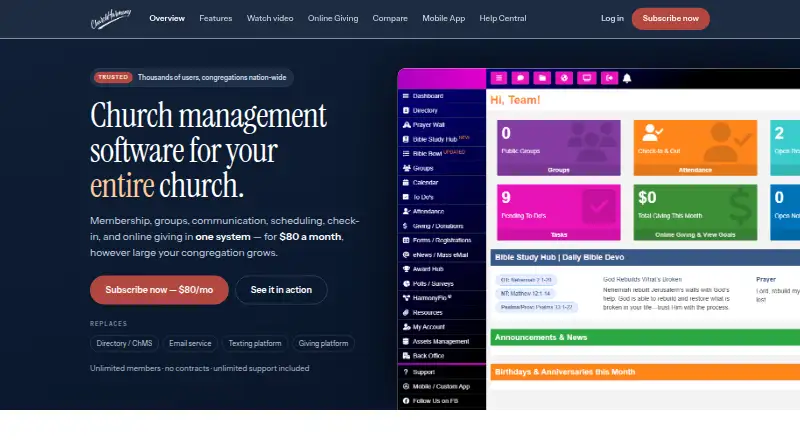Screen dimensions: 800x440
Task: Click the Bible Study Hub book icon
Action: [x=406, y=139]
